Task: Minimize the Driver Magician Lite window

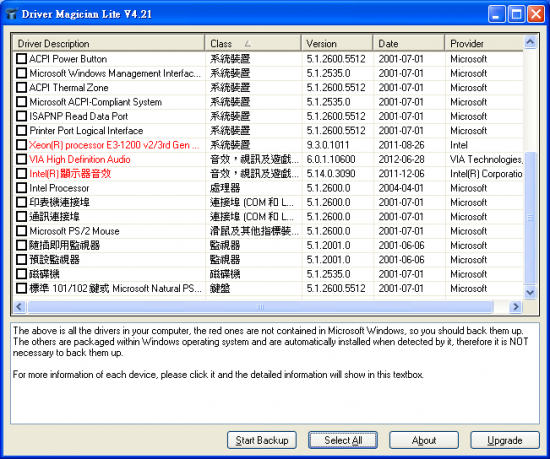Action: (496, 14)
